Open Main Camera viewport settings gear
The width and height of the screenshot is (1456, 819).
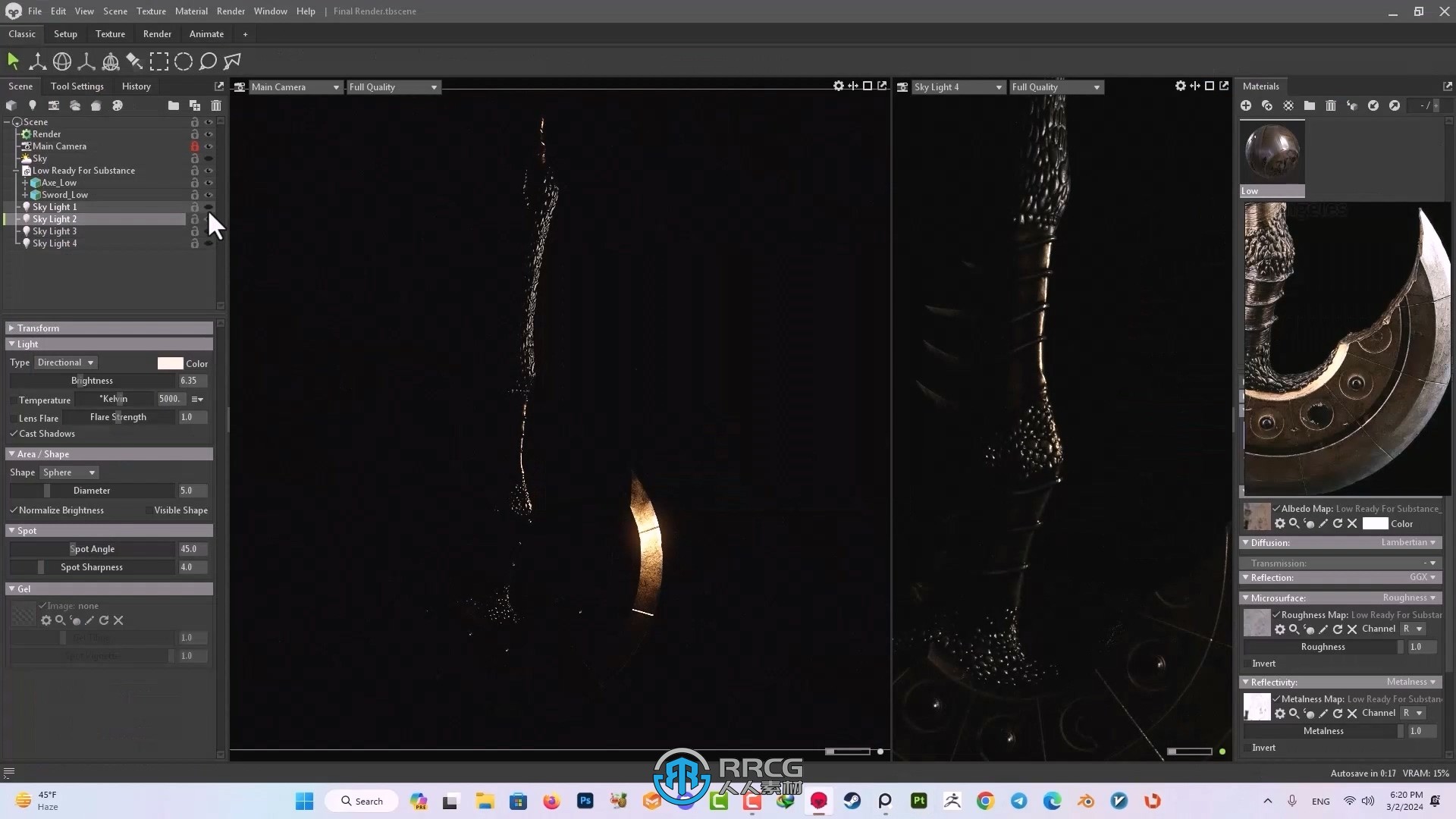click(x=839, y=86)
